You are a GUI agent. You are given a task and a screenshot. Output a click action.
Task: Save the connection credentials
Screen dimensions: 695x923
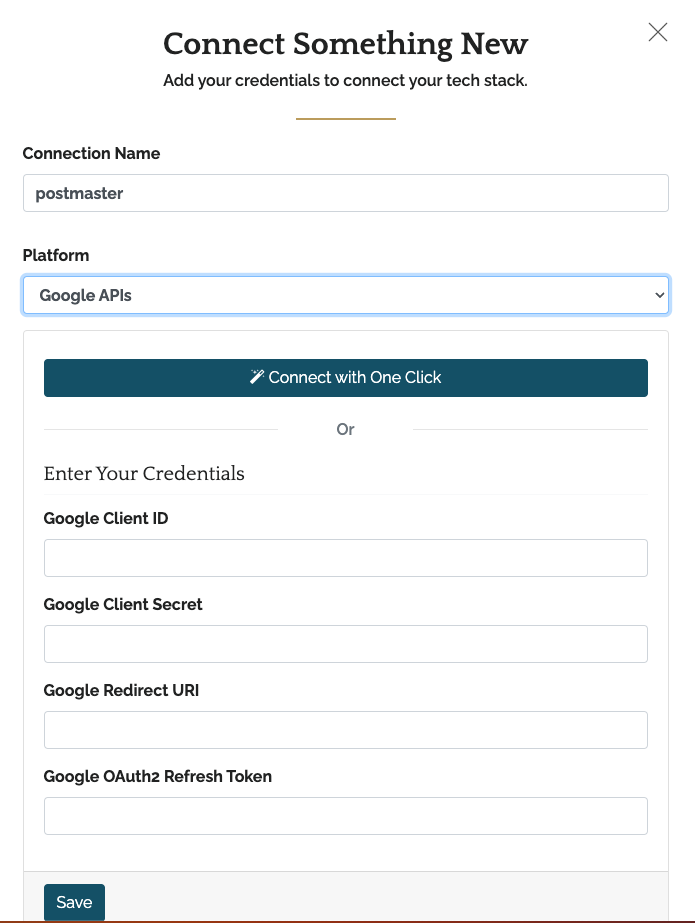74,902
